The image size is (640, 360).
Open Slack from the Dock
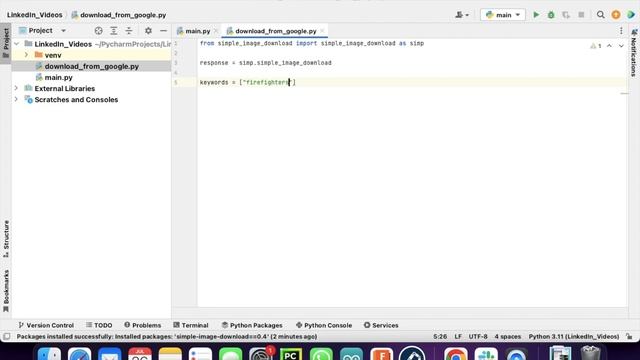click(486, 354)
